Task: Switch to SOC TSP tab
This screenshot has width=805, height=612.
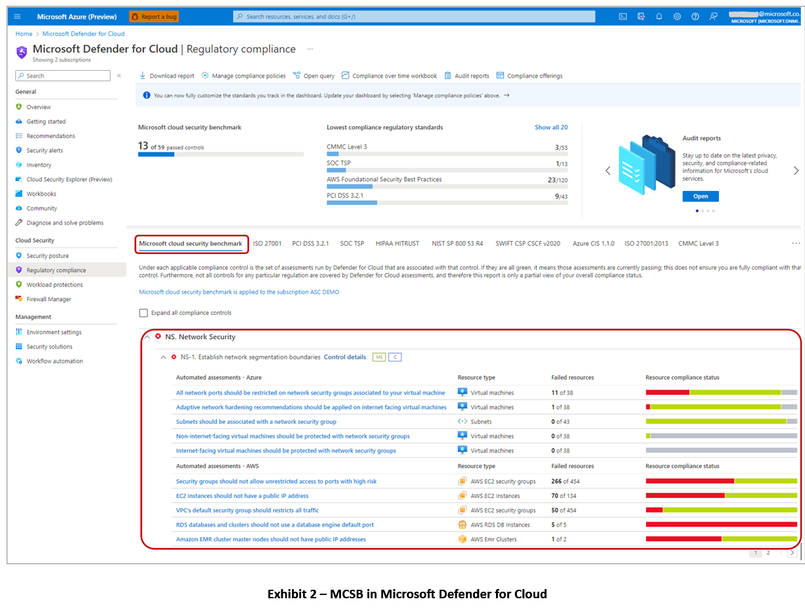Action: coord(352,243)
